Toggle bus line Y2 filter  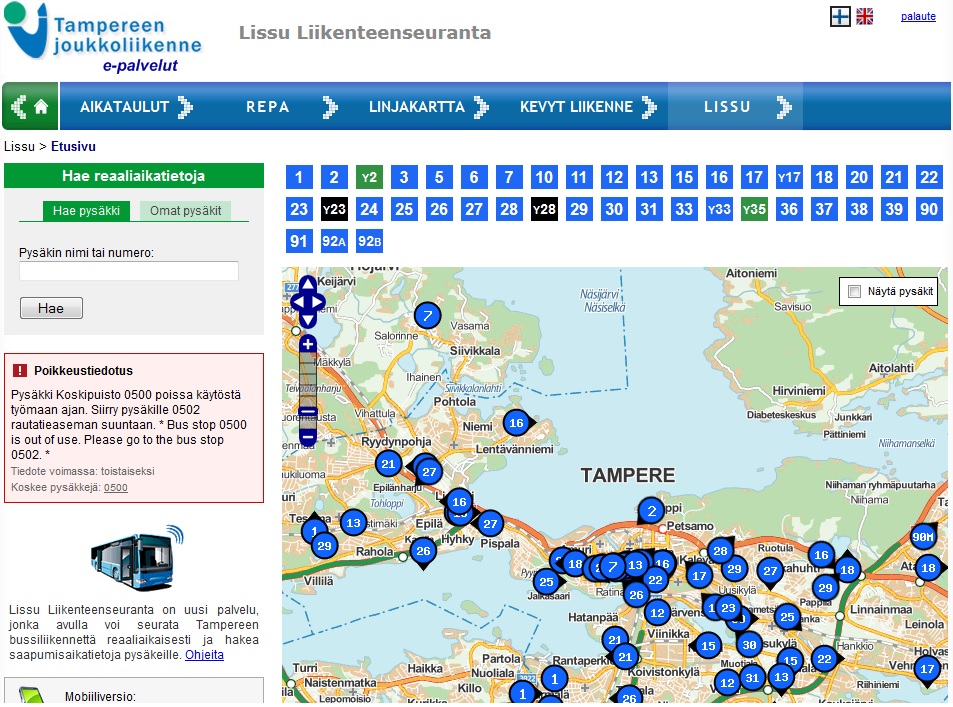369,178
